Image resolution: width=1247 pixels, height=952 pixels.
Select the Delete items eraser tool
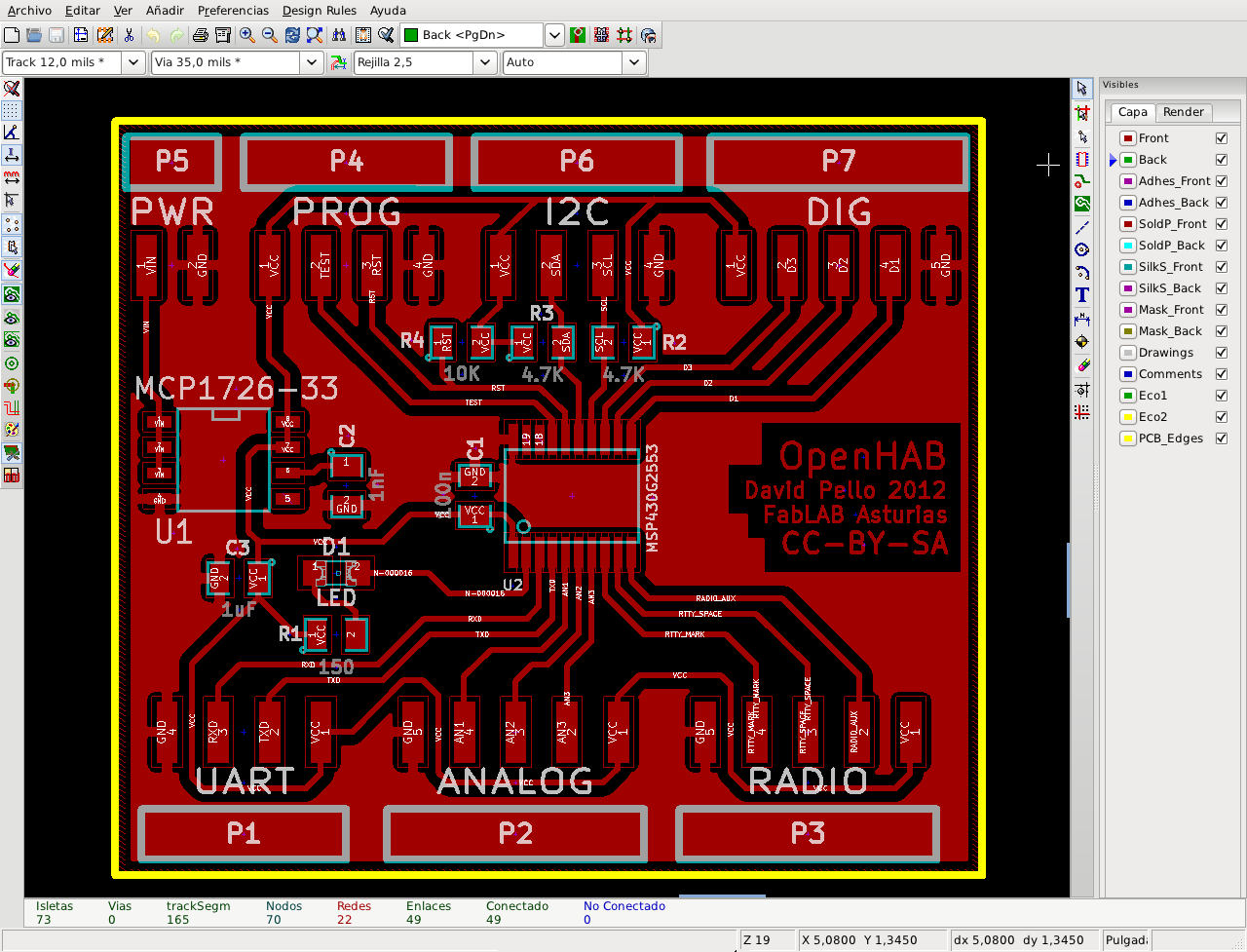(x=1082, y=365)
